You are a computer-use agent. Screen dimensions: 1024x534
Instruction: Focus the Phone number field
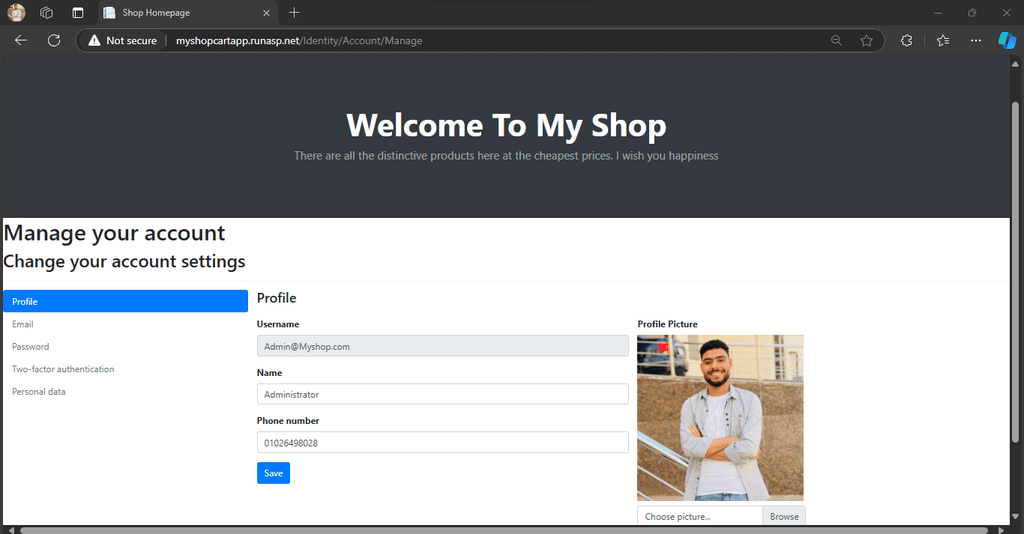443,443
